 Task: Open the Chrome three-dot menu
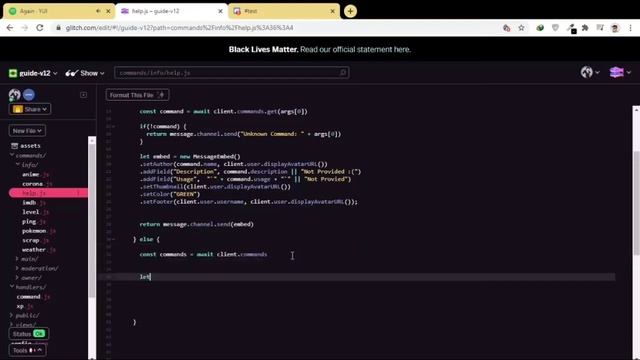631,28
